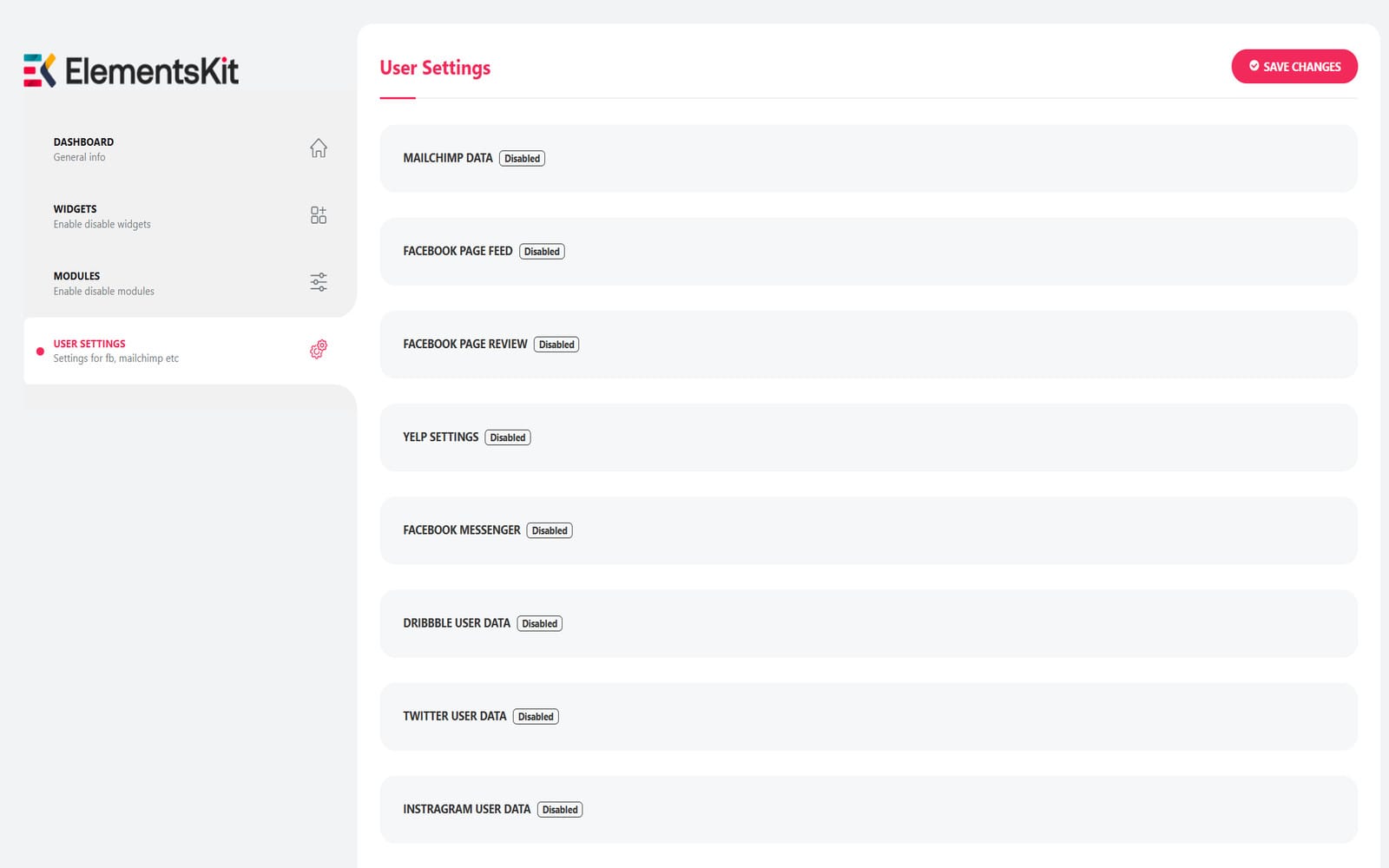Expand the Dribbble User Data section
The width and height of the screenshot is (1389, 868).
point(868,623)
